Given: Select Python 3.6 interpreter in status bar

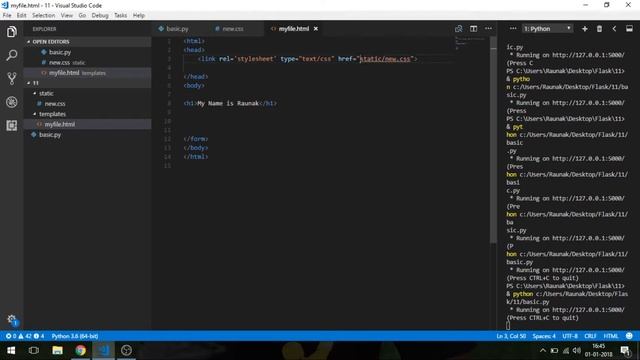Looking at the screenshot, I should click(75, 336).
